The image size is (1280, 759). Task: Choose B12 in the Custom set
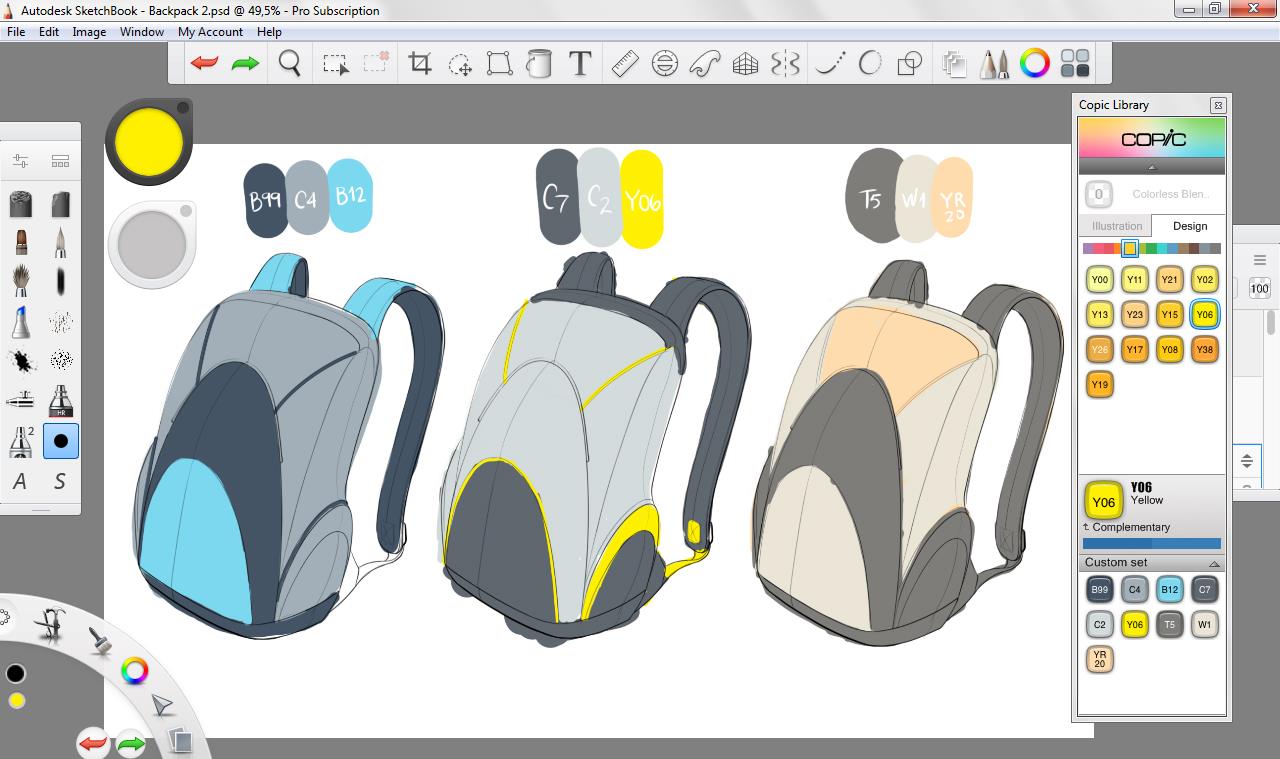pyautogui.click(x=1170, y=590)
